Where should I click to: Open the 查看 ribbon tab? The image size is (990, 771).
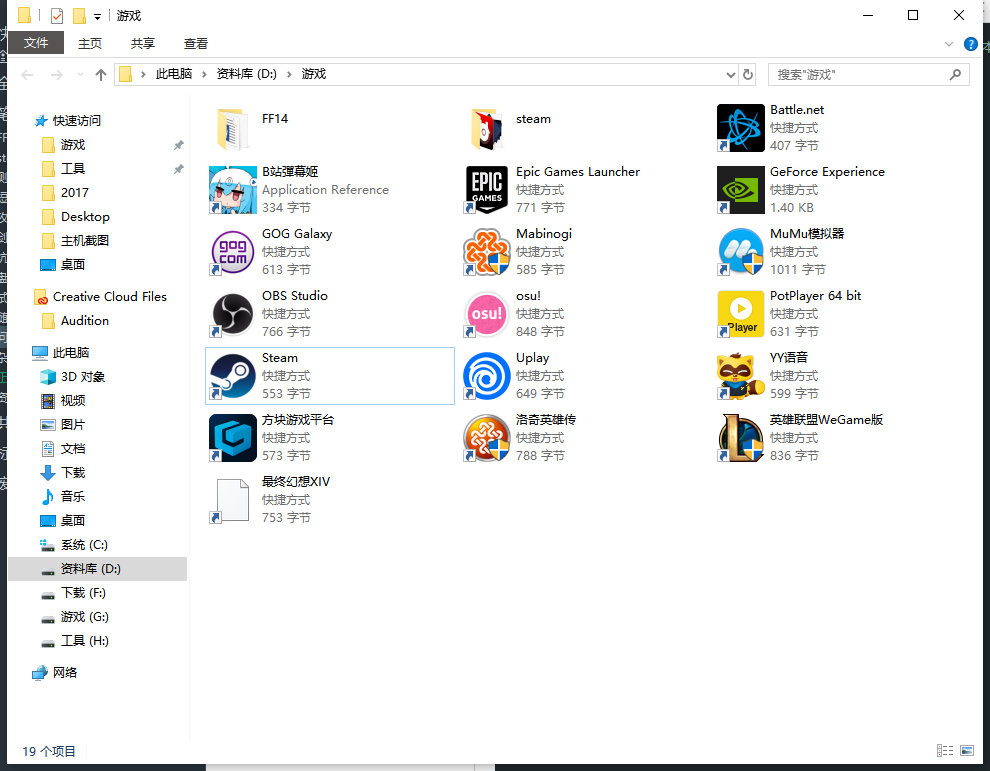(x=196, y=44)
